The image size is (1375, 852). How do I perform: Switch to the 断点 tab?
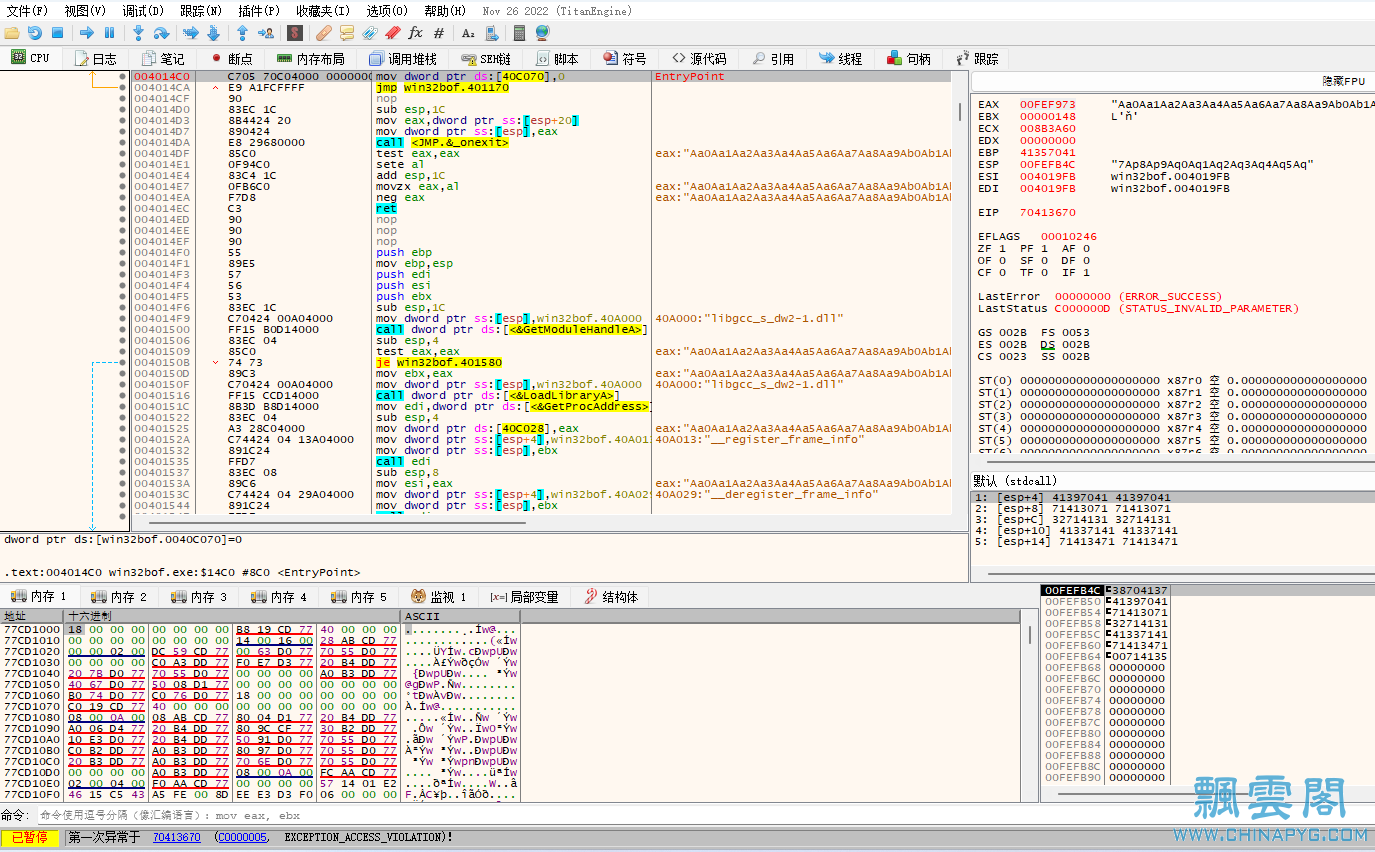[231, 59]
